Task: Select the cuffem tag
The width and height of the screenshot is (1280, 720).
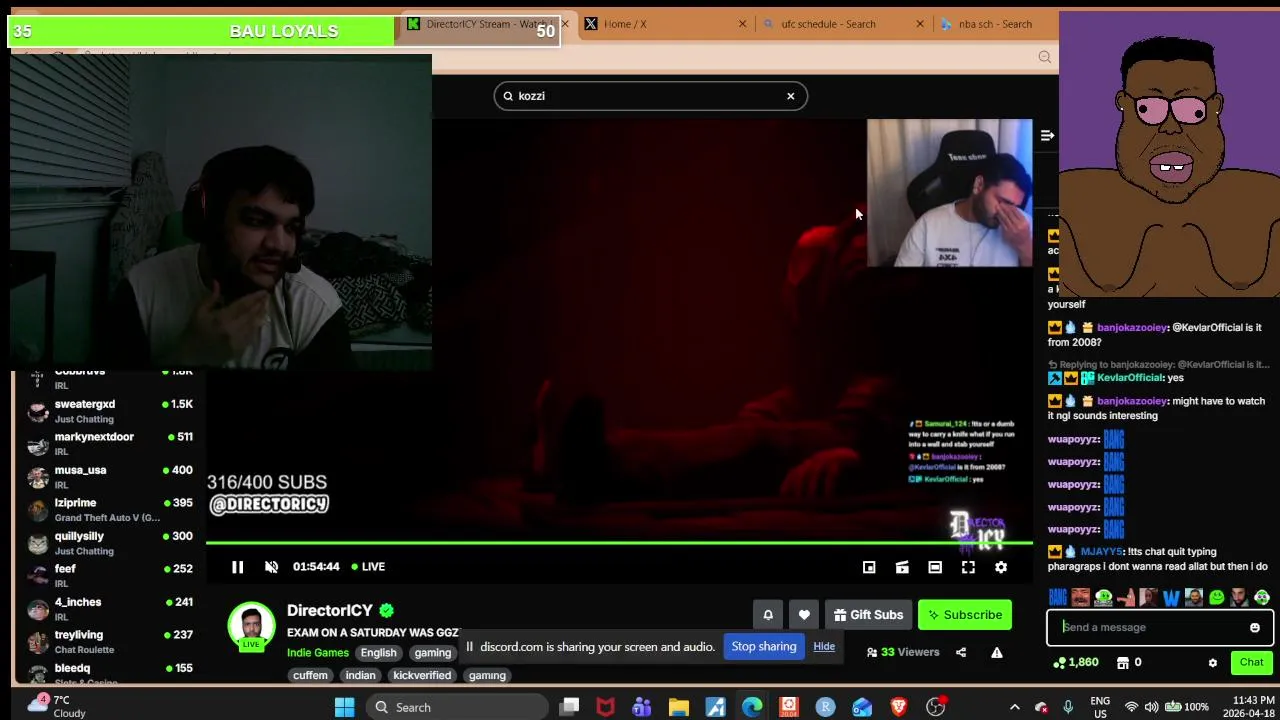Action: [310, 675]
